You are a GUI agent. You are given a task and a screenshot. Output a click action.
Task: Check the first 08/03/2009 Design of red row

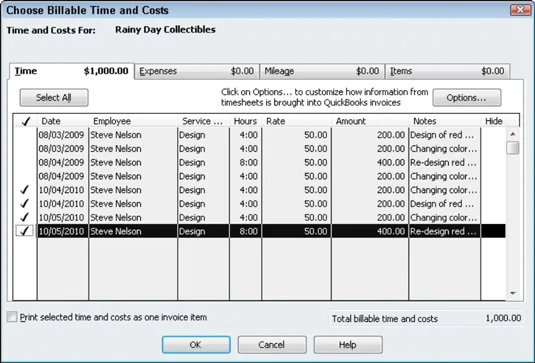[25, 135]
